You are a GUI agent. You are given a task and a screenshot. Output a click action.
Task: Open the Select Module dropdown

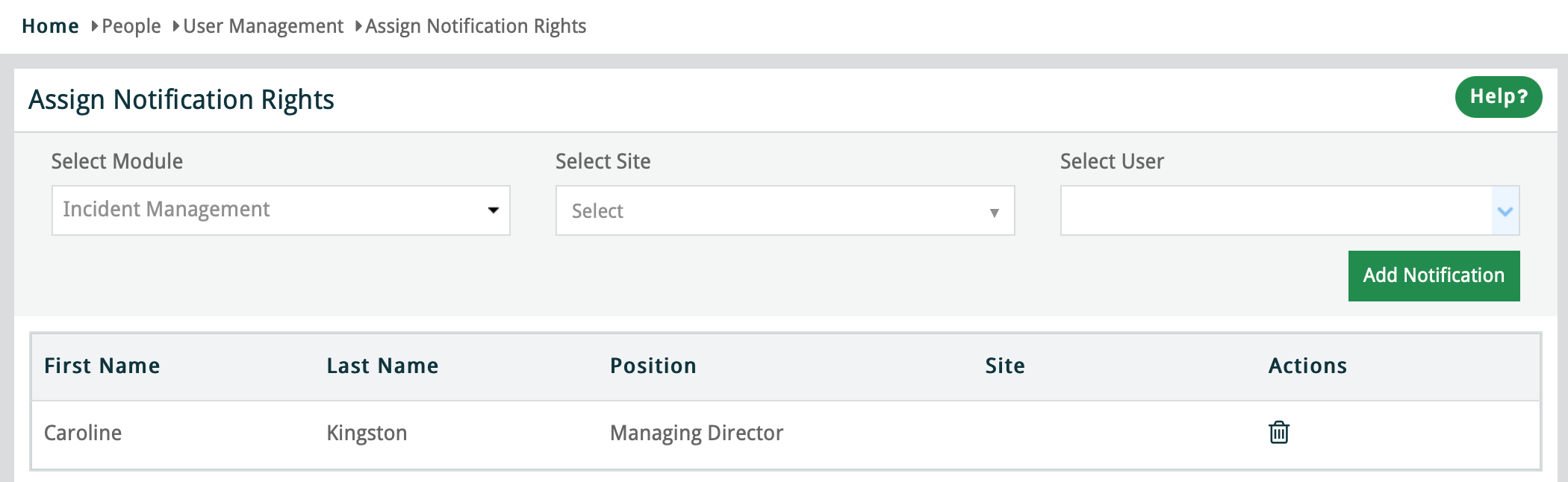281,210
